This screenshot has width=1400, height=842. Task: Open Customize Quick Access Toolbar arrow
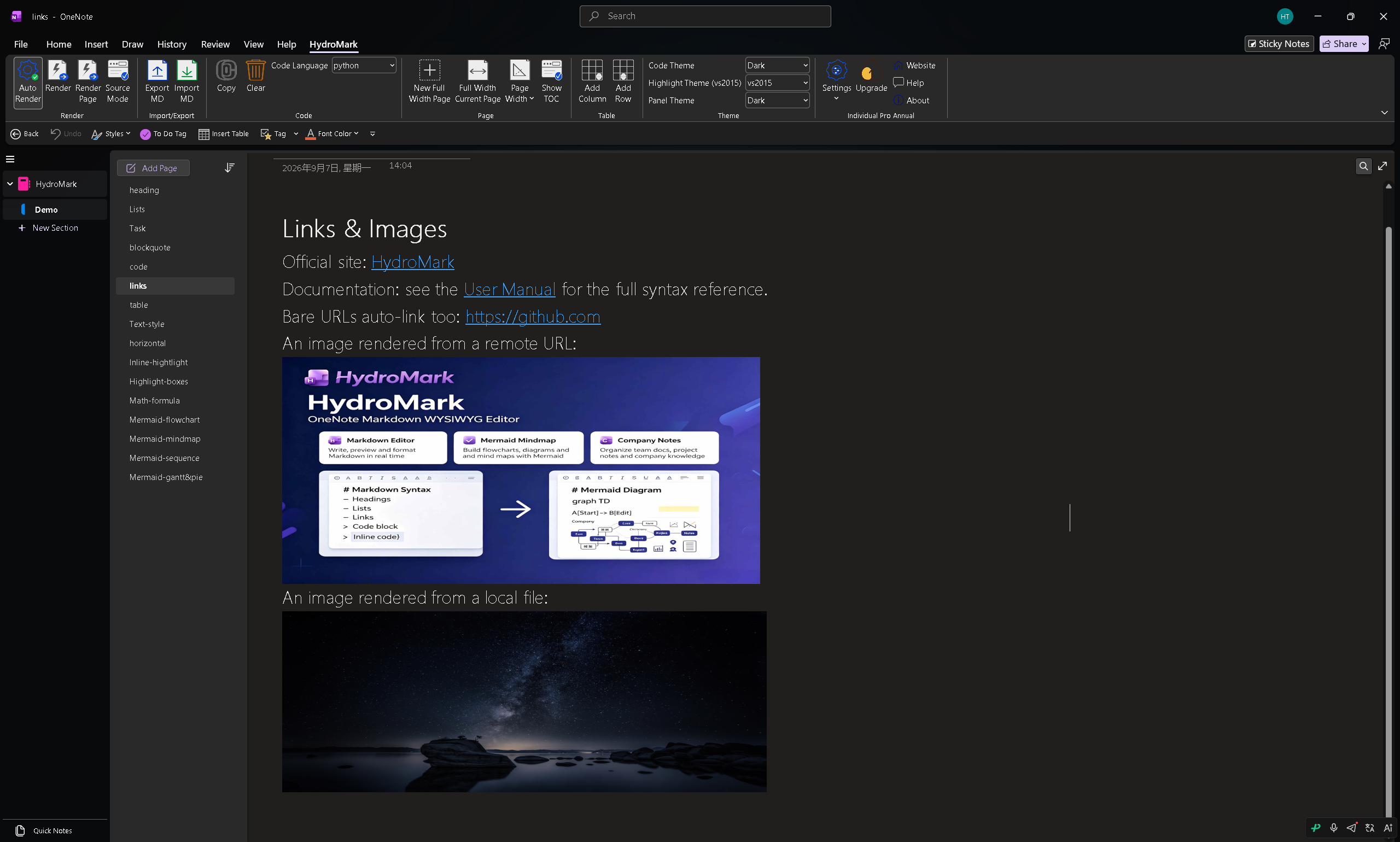pos(373,134)
